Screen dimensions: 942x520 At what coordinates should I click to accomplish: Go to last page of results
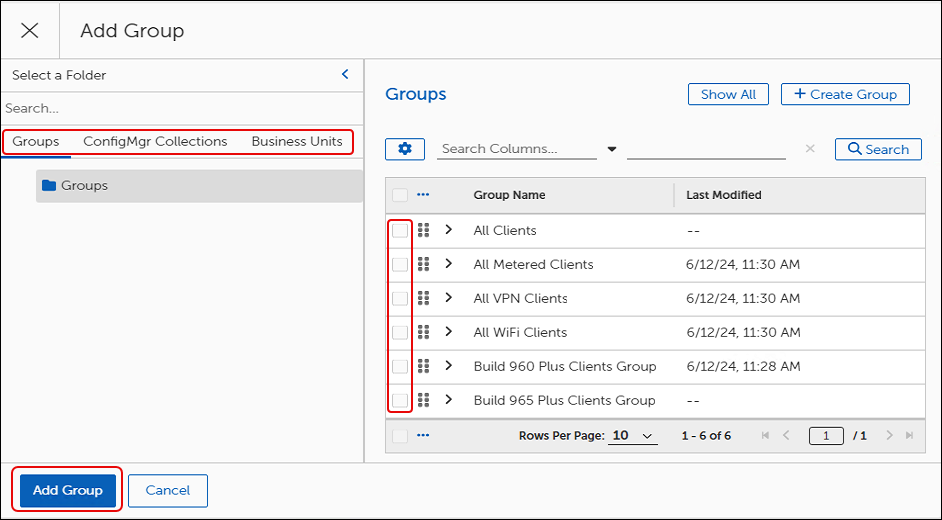pos(910,435)
